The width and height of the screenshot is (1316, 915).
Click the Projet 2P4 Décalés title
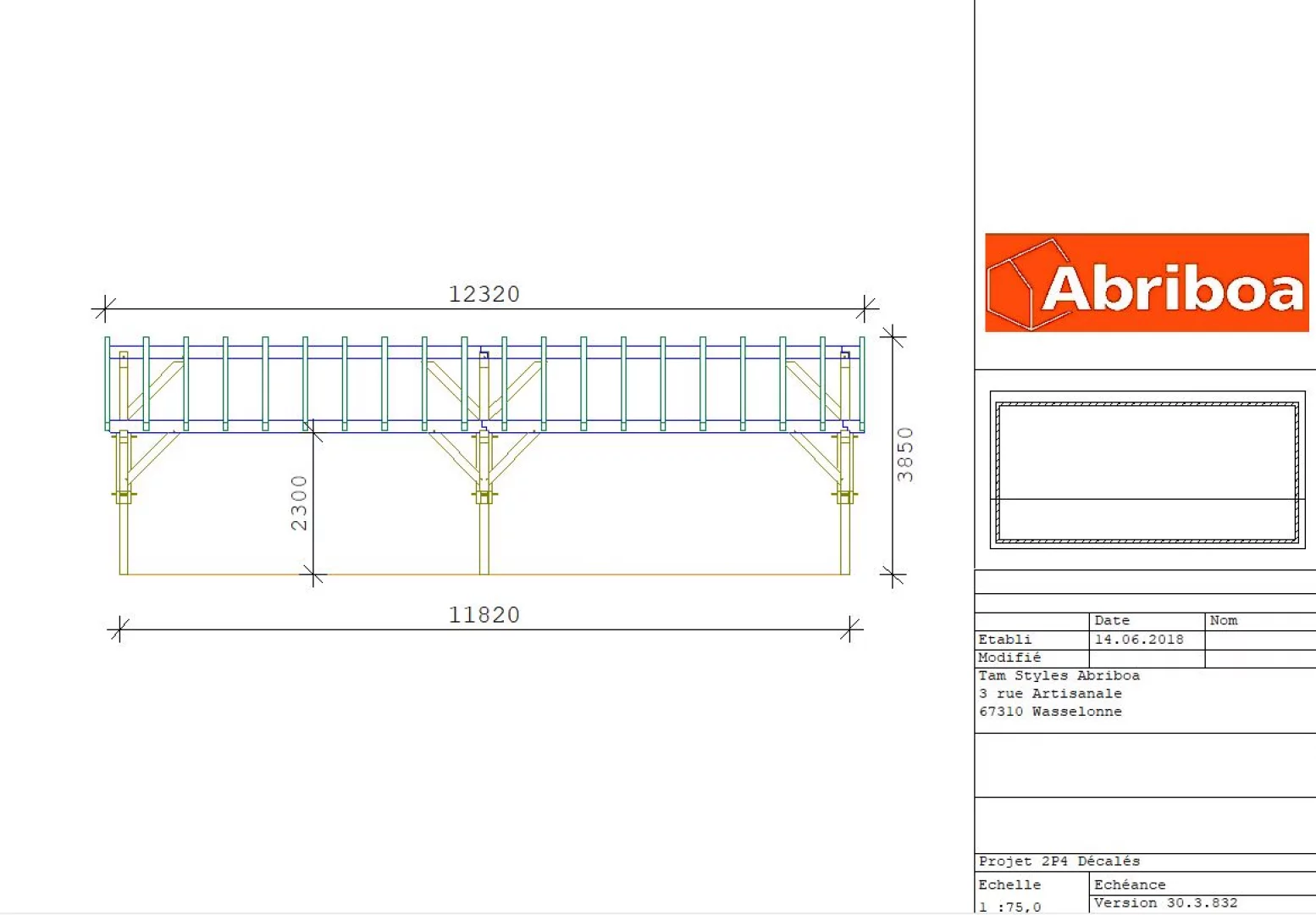(x=1059, y=861)
